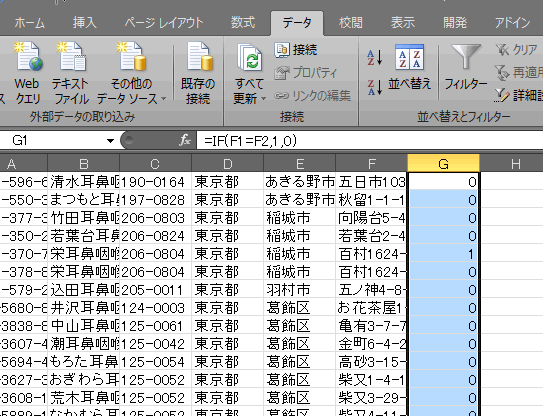Import from テキスト ファイル

coord(71,73)
